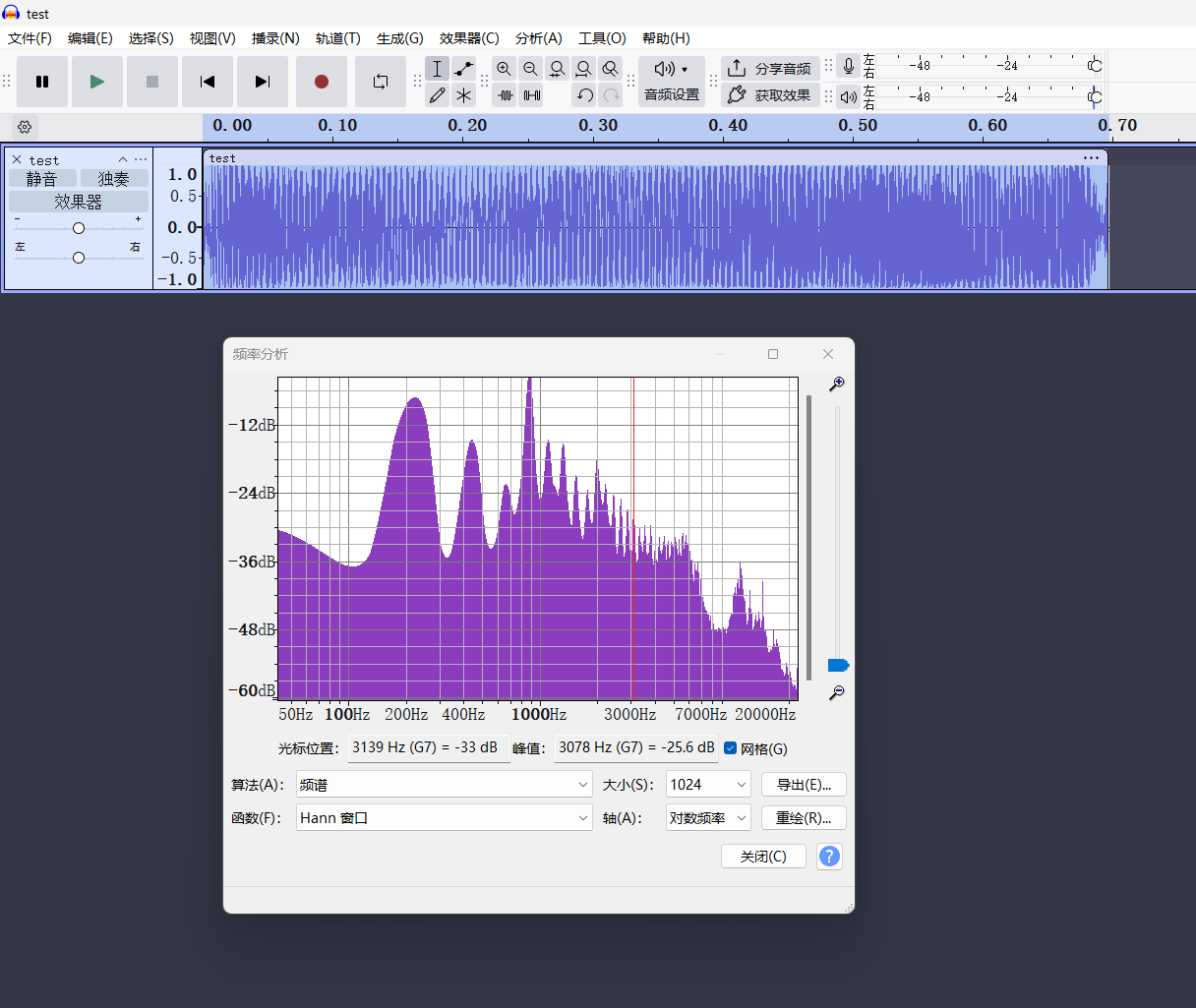Viewport: 1196px width, 1008px height.
Task: Click the Trim audio outside selection icon
Action: pyautogui.click(x=506, y=95)
